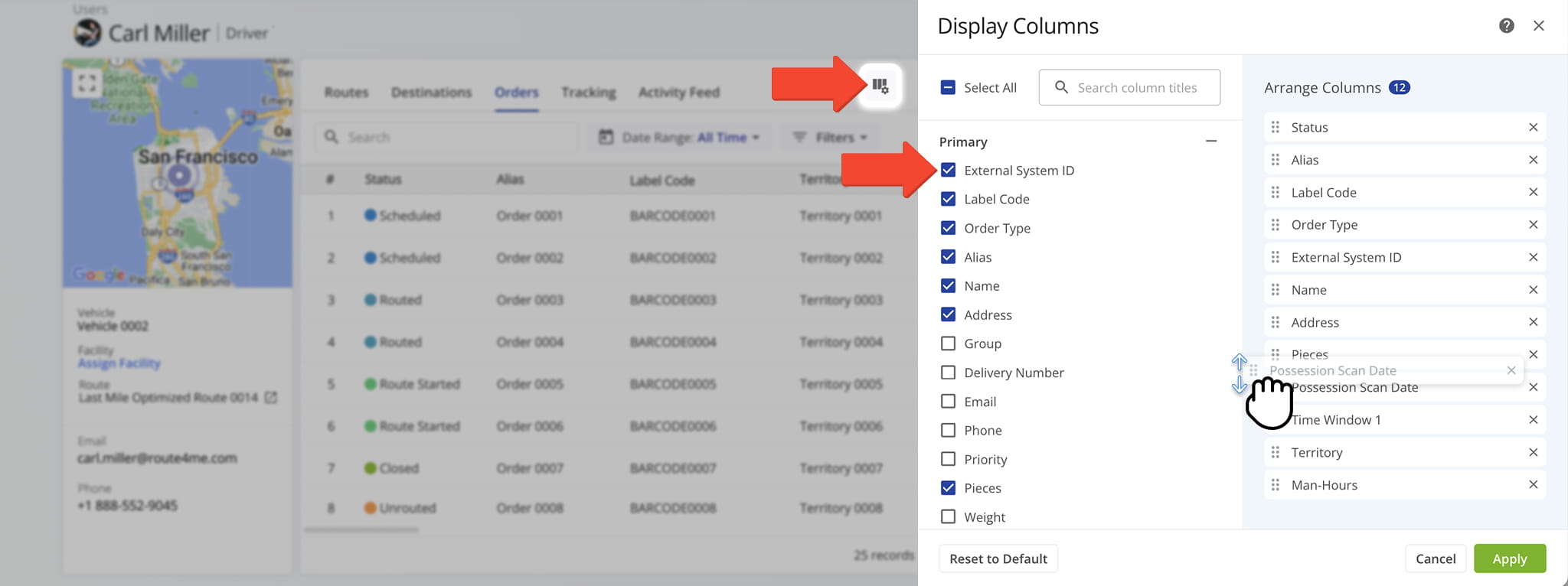Remove Status column with its X icon
The height and width of the screenshot is (586, 1568).
(1533, 128)
